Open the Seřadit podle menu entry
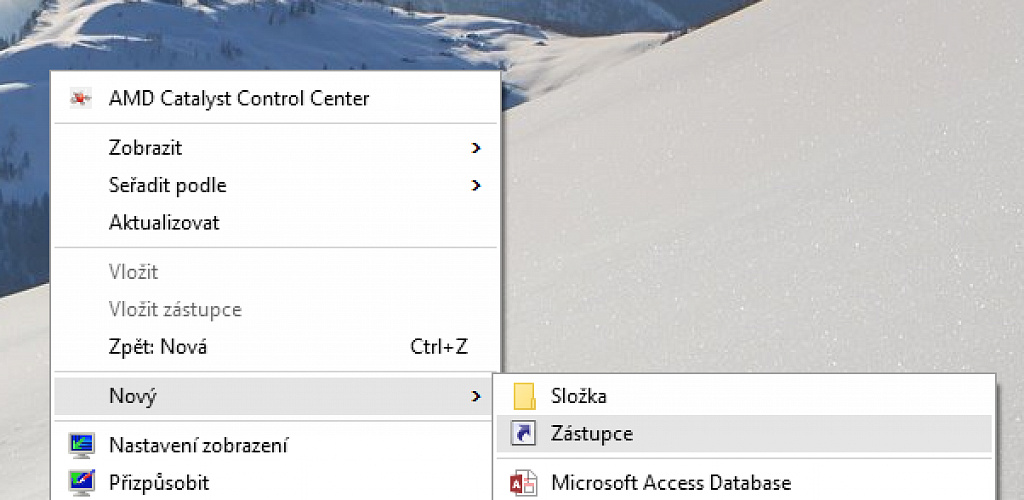Image resolution: width=1024 pixels, height=500 pixels. (167, 185)
